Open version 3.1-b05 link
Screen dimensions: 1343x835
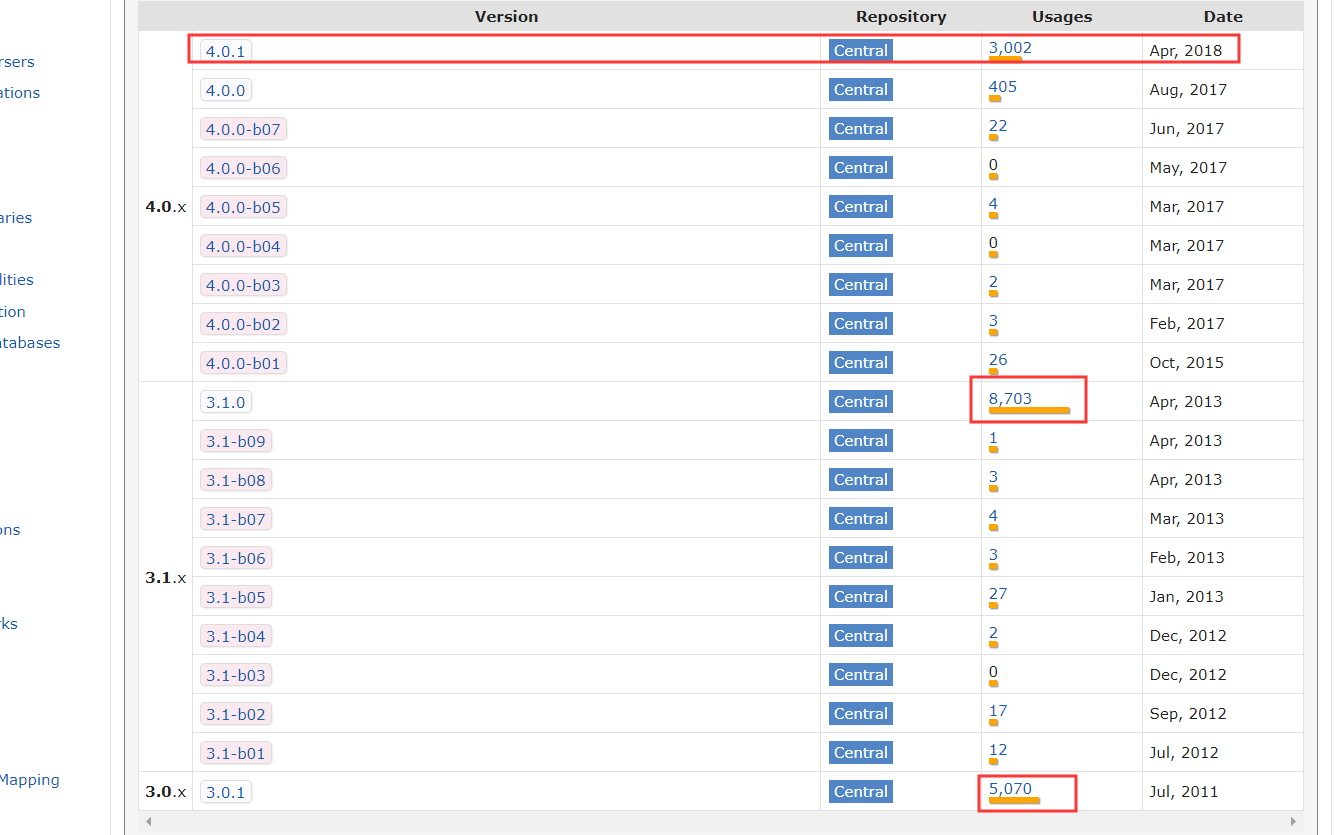click(x=236, y=597)
